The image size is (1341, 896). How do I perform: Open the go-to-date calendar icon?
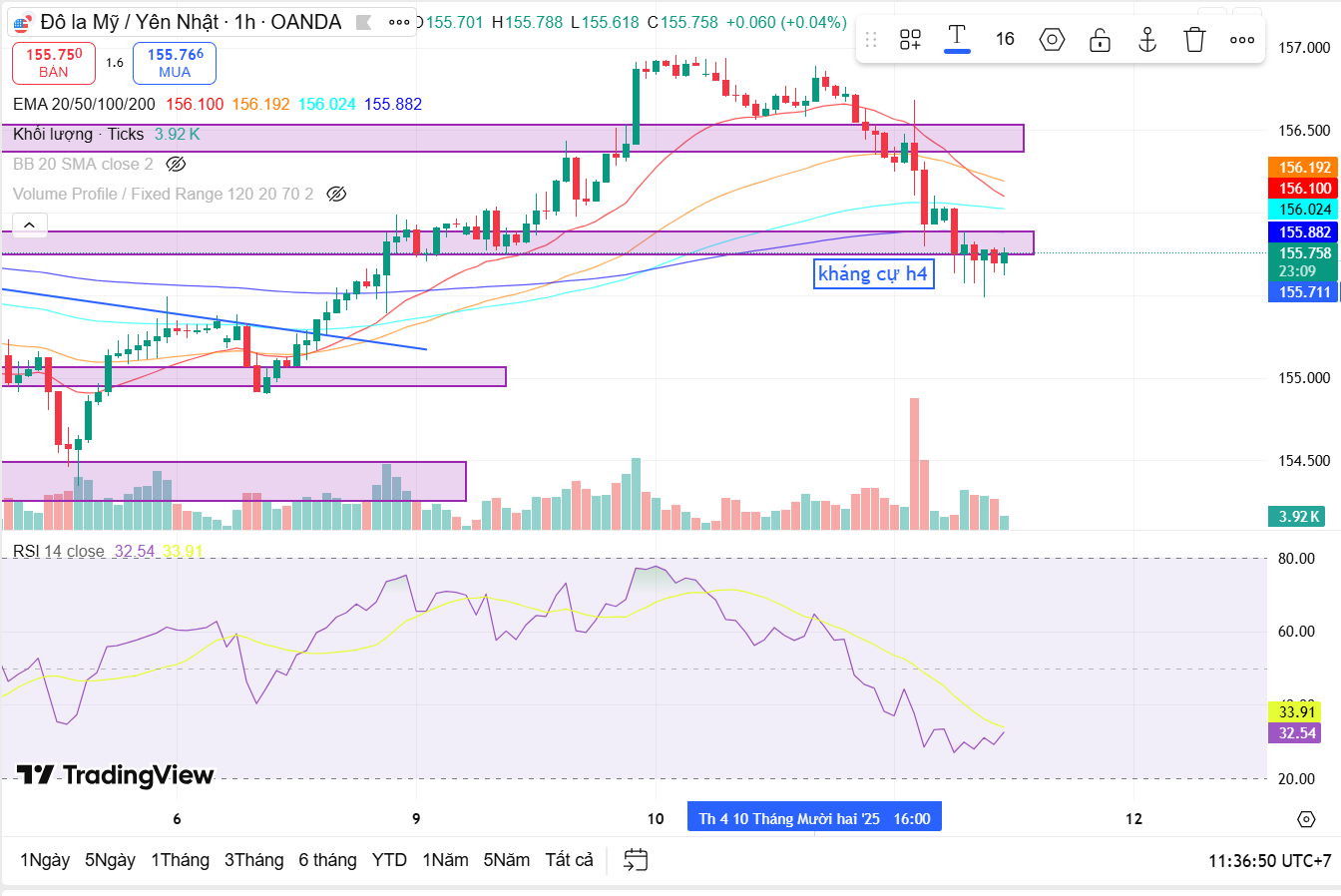636,859
